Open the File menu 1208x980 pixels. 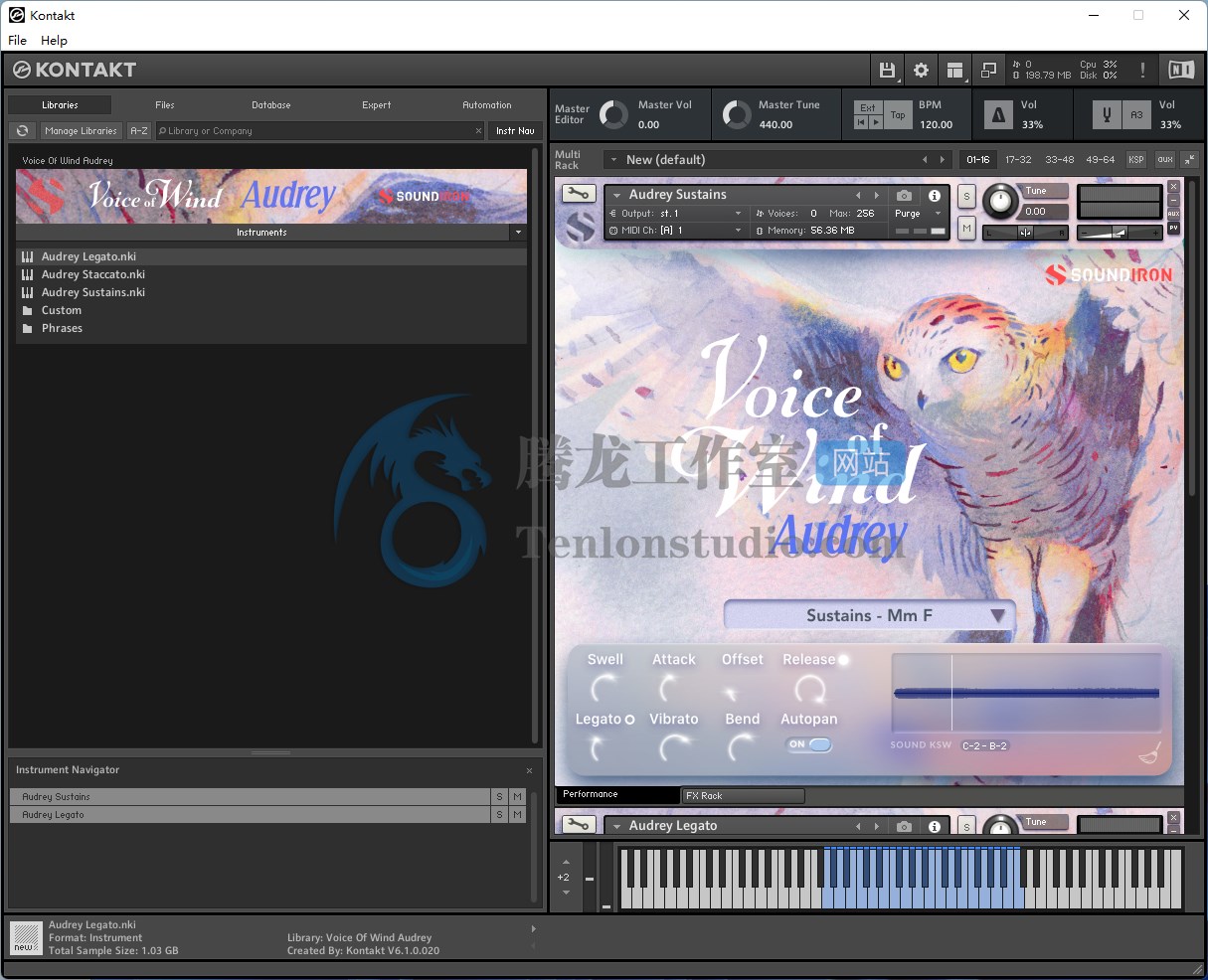(18, 40)
